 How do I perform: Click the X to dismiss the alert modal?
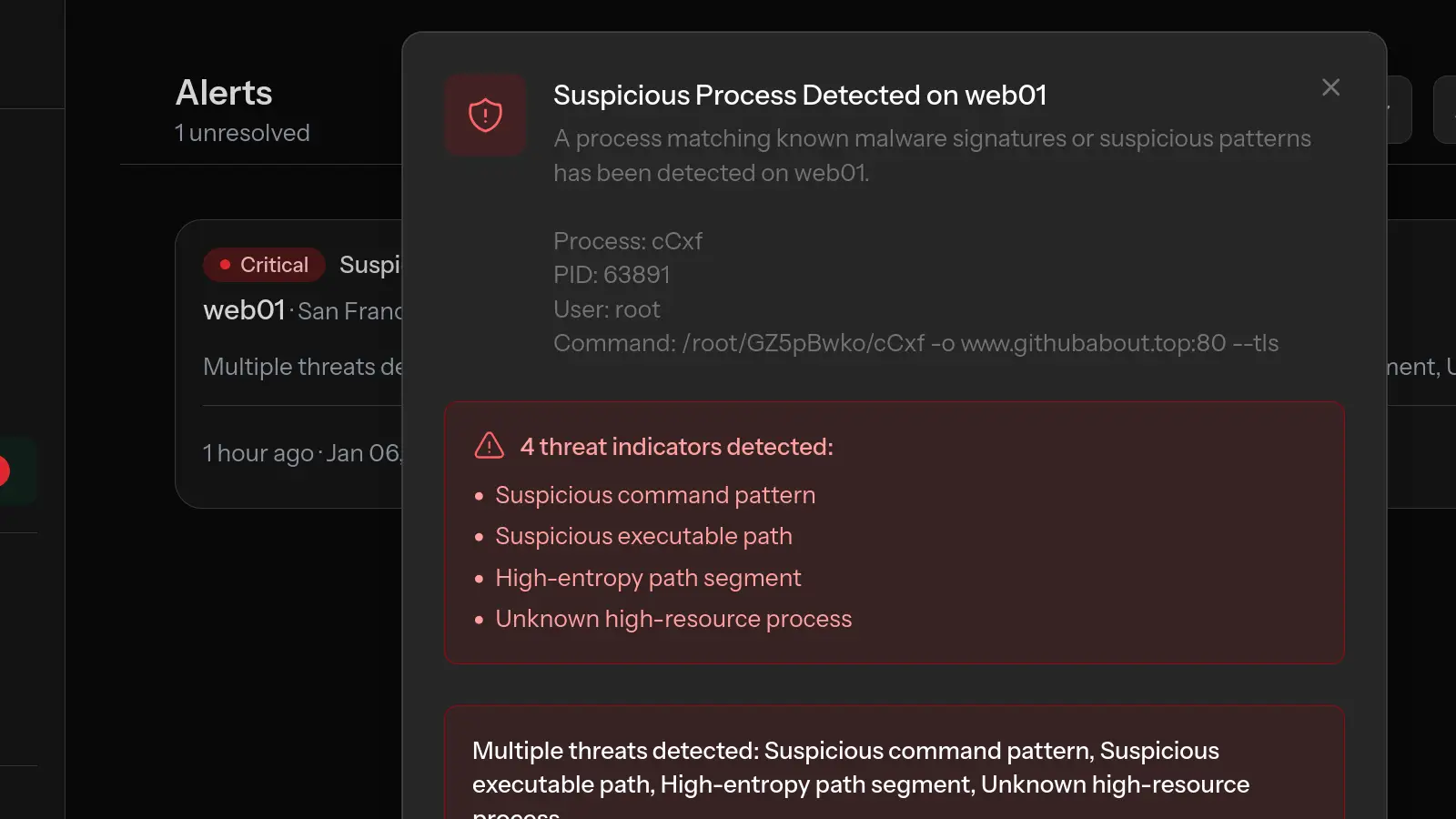pyautogui.click(x=1330, y=87)
